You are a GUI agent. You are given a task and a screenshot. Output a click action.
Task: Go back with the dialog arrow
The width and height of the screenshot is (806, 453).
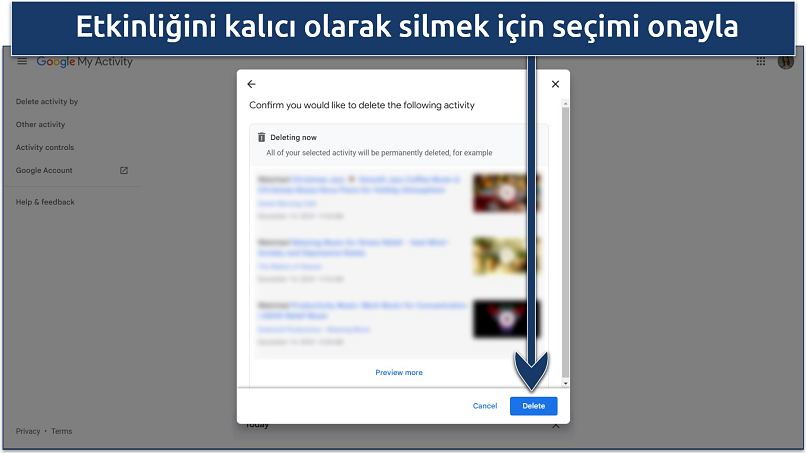(251, 84)
